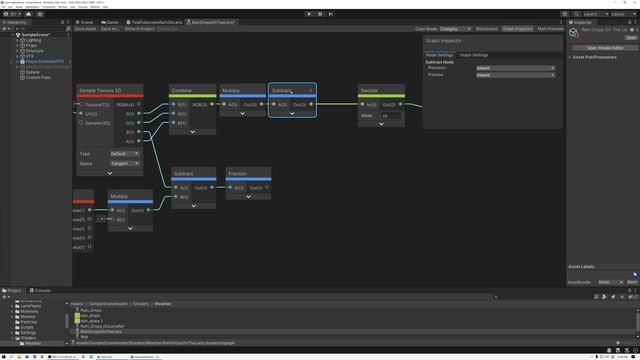Select Sphere in Hierarchy
This screenshot has height=360, width=640.
(32, 72)
